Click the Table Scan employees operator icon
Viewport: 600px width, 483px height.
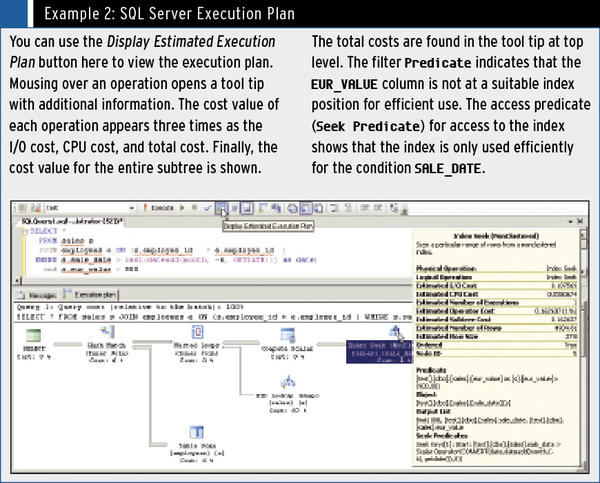[197, 433]
